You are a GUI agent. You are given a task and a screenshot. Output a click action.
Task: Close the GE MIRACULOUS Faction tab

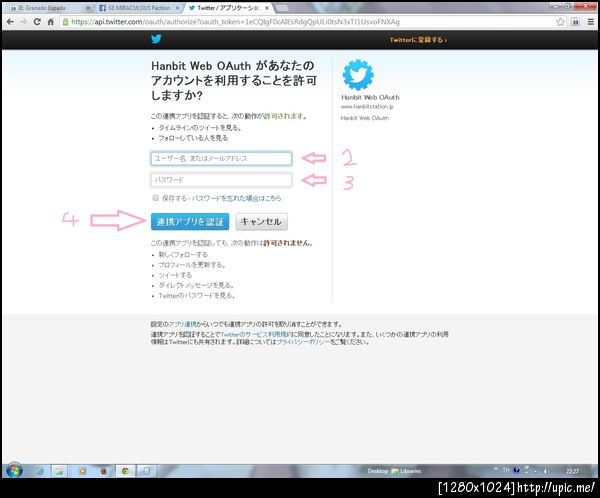tap(177, 8)
